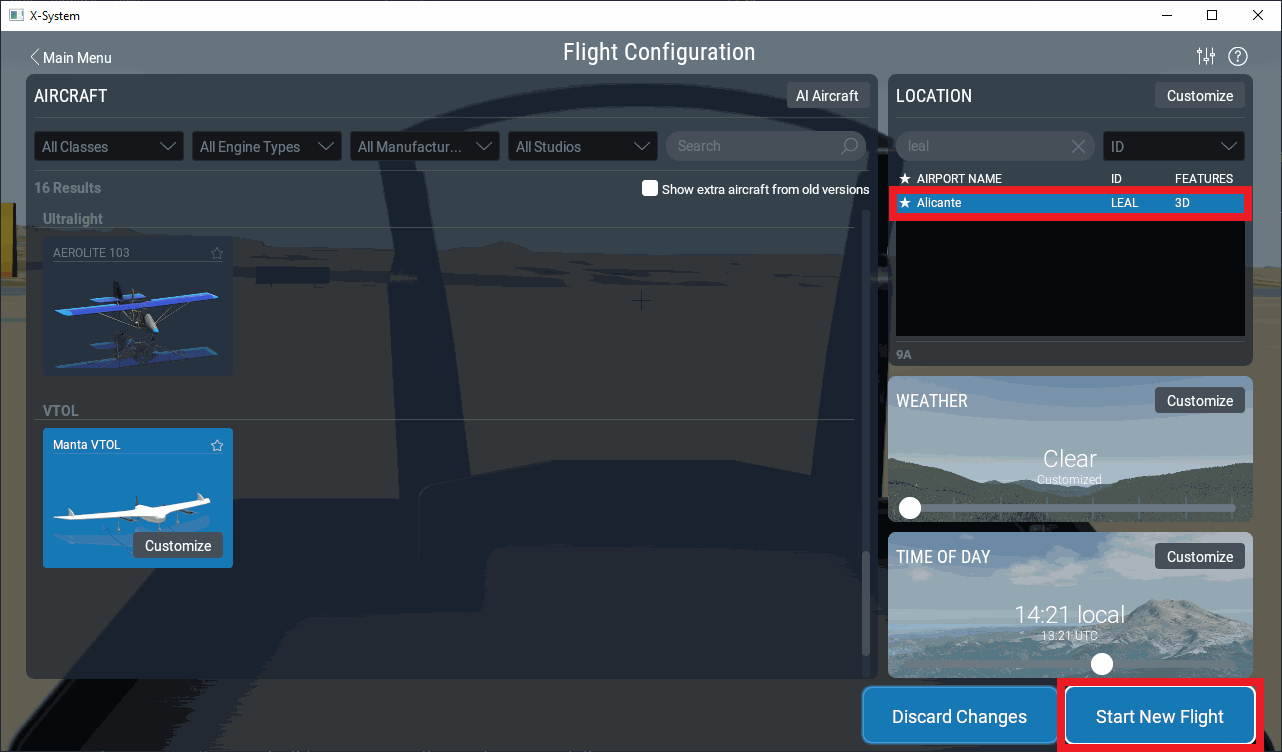Viewport: 1282px width, 752px height.
Task: Open the airport ID search-type dropdown
Action: [x=1174, y=146]
